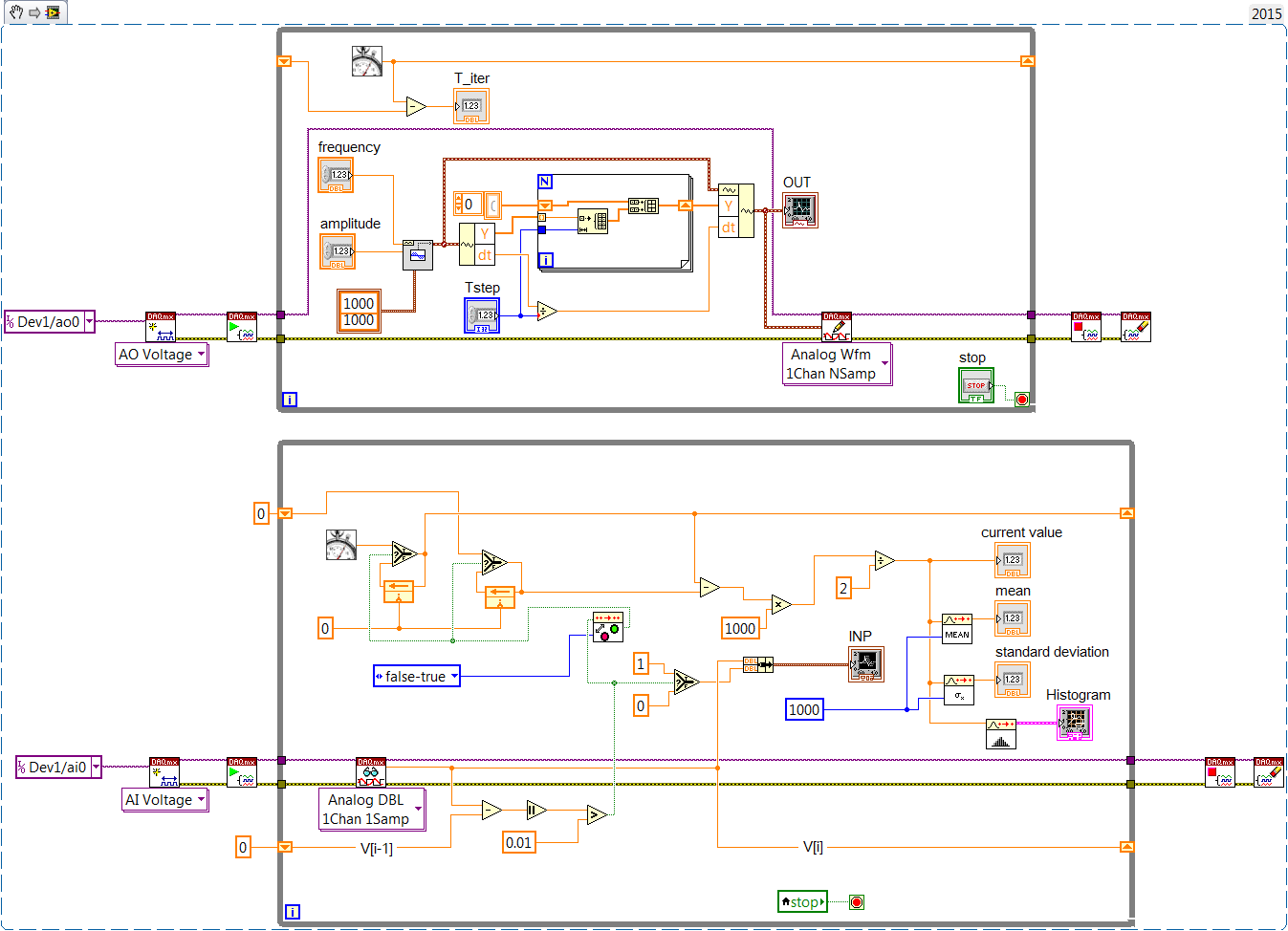Select the DAQmx Clear Task node in the AI chain
1288x931 pixels.
[x=1269, y=772]
